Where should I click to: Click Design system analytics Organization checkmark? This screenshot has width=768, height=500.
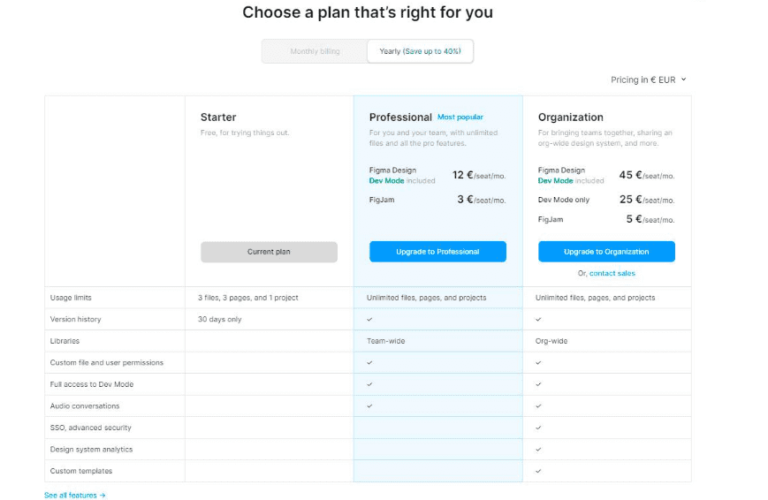point(539,449)
